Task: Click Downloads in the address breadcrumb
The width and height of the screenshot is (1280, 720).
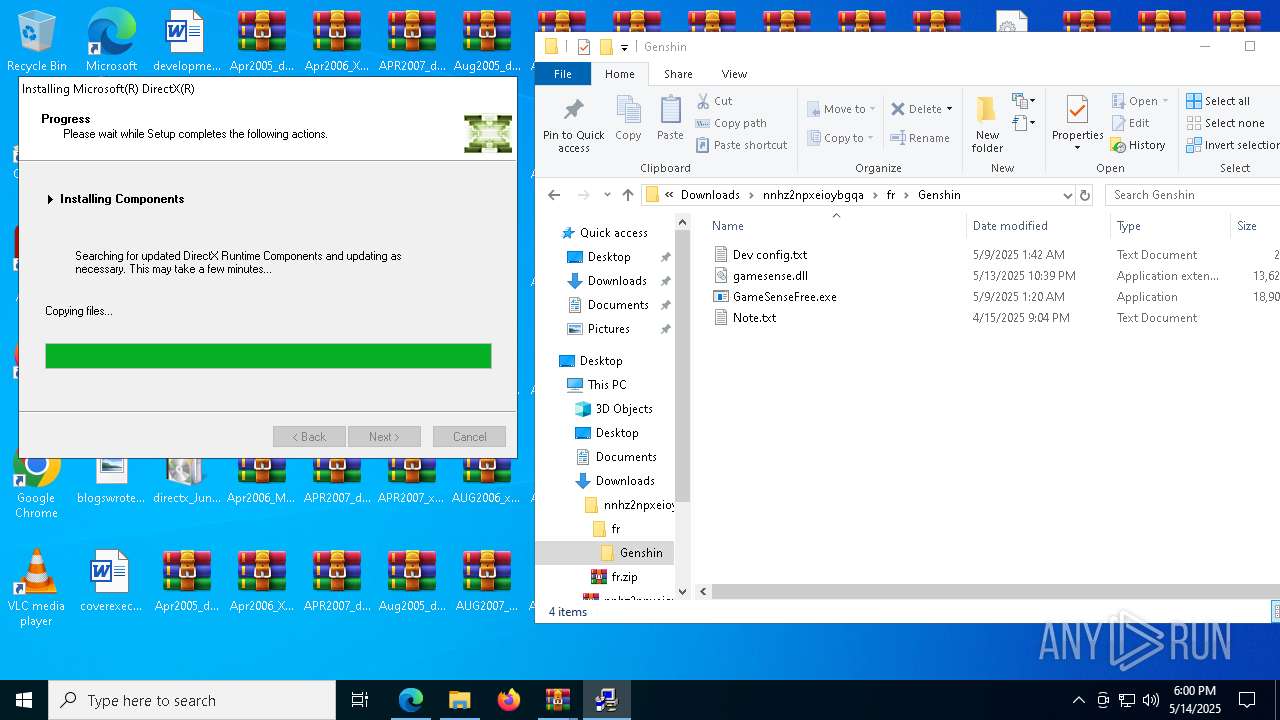Action: click(x=710, y=195)
